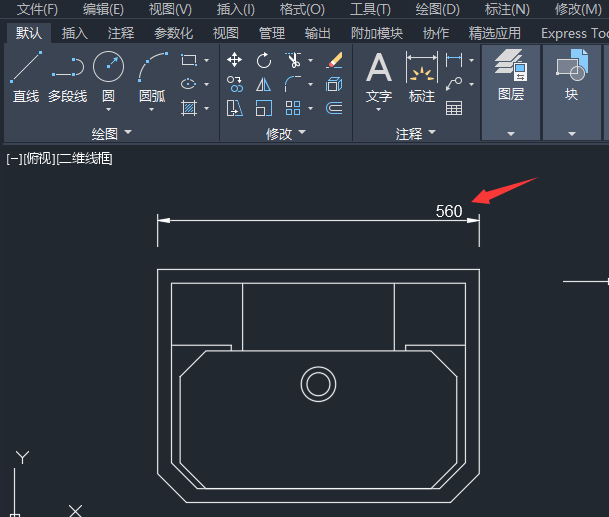Open the Hatch tool dropdown arrow

coord(207,108)
